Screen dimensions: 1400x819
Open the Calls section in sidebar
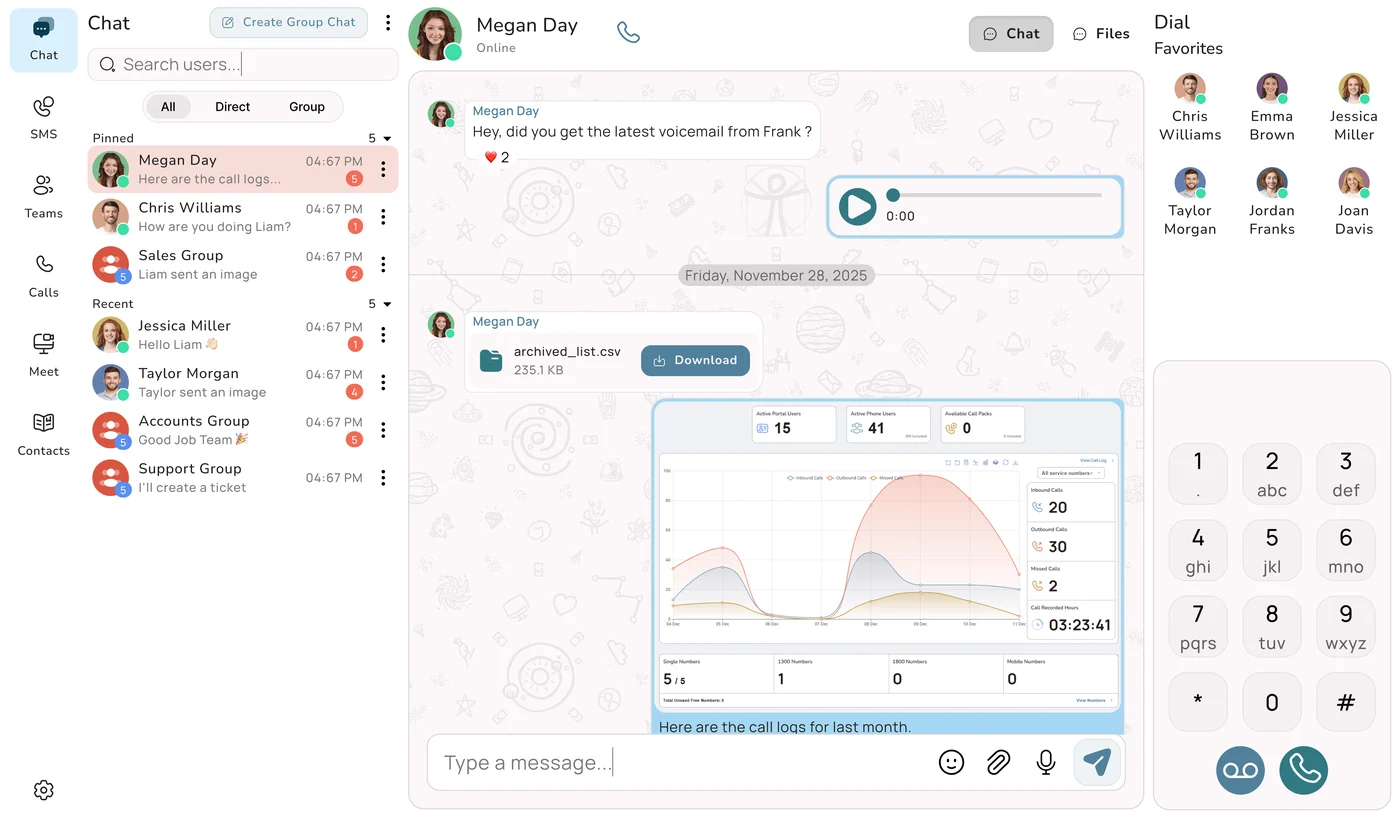click(44, 276)
